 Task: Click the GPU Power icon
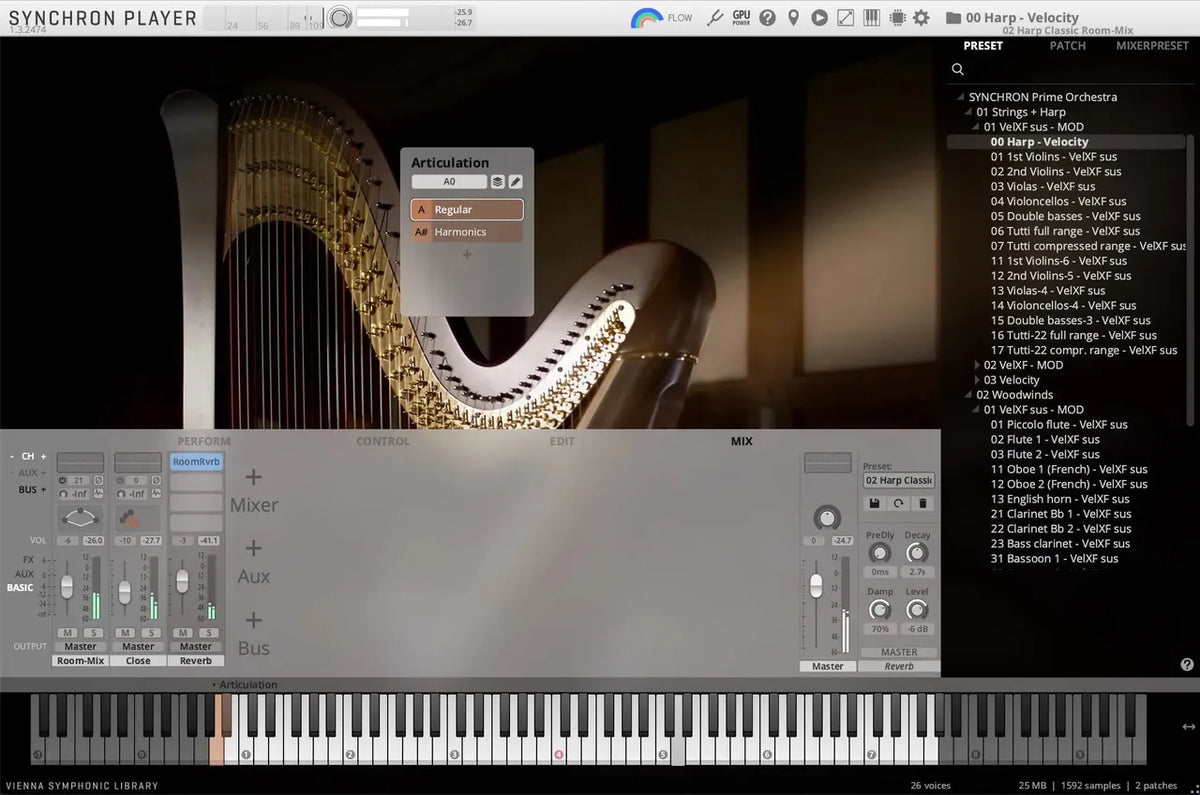point(741,17)
